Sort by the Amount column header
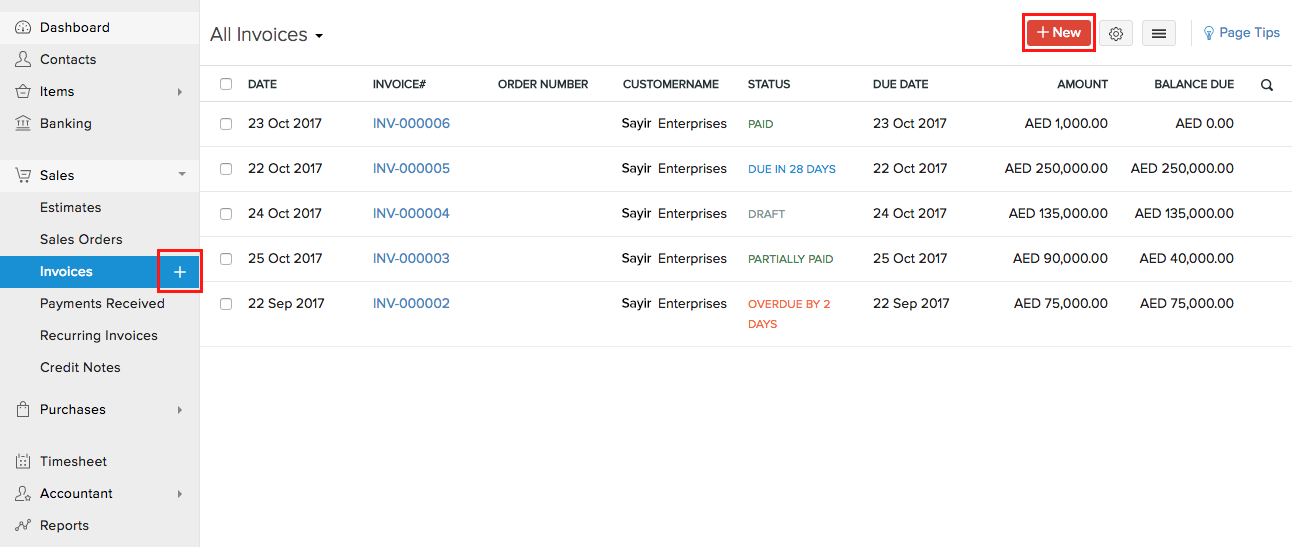Screen dimensions: 1292x547 [x=1082, y=85]
